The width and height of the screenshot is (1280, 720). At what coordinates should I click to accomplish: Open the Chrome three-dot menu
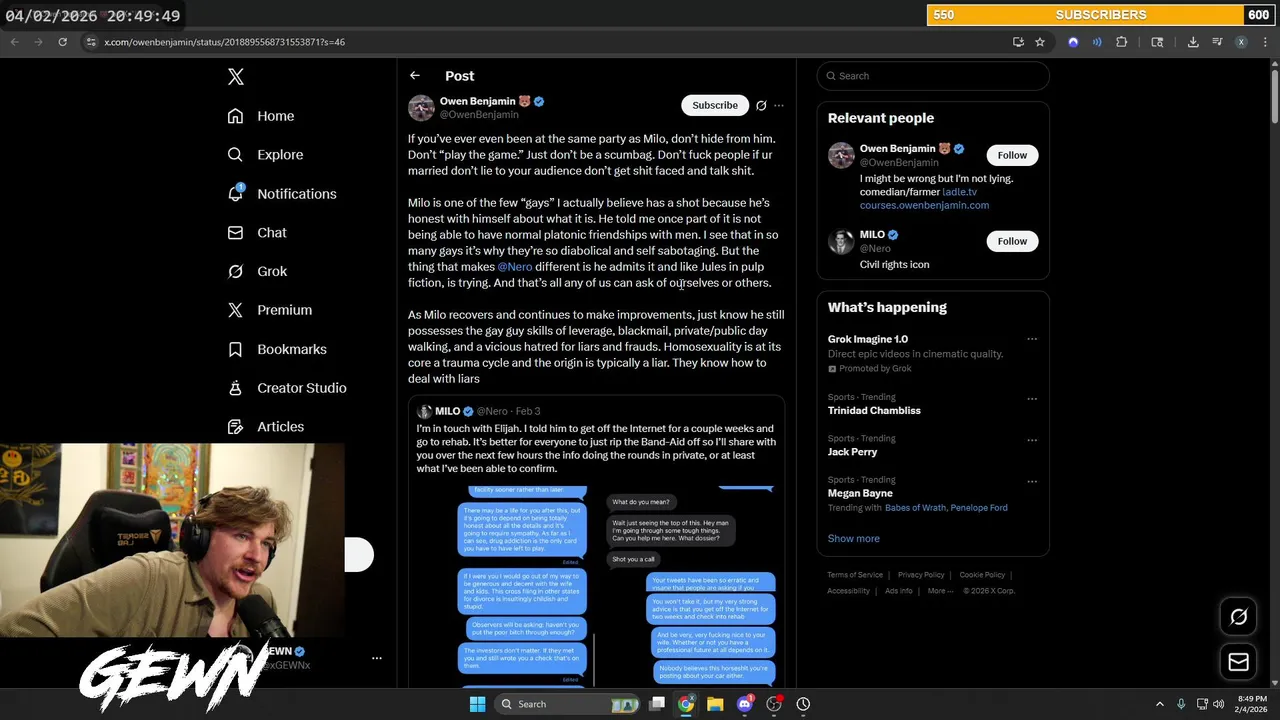point(1266,42)
